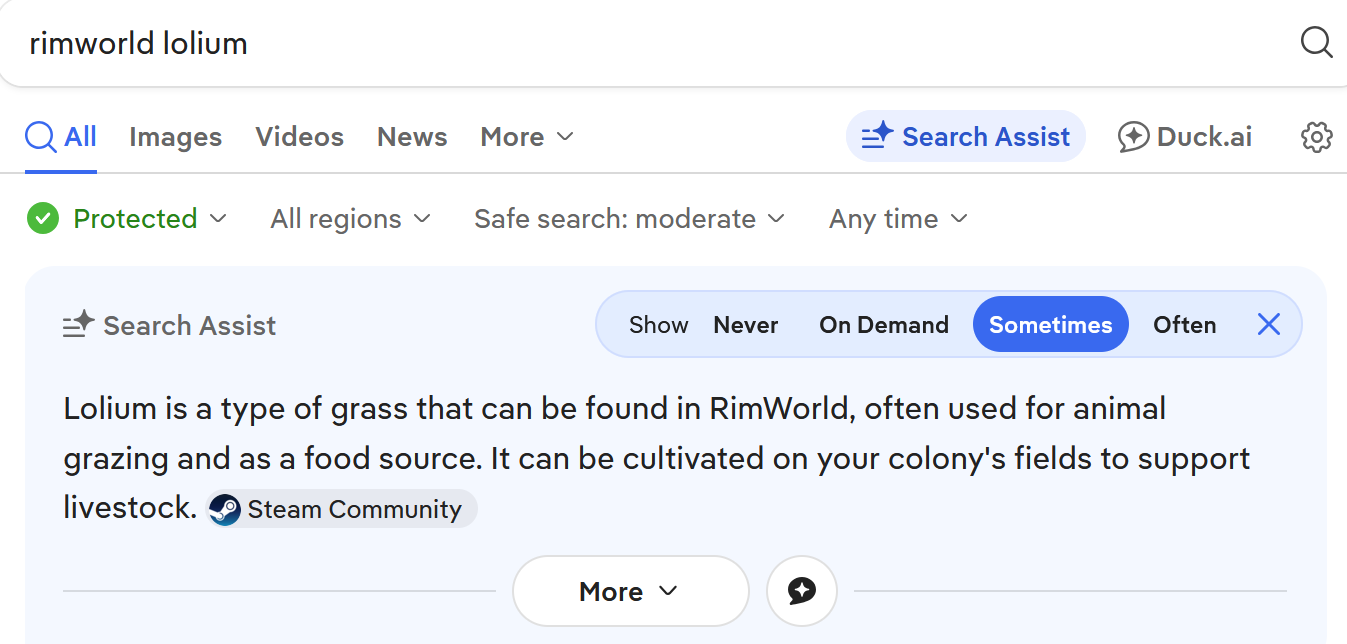Click the Search Assist panel heading
This screenshot has height=644, width=1347.
coord(169,325)
